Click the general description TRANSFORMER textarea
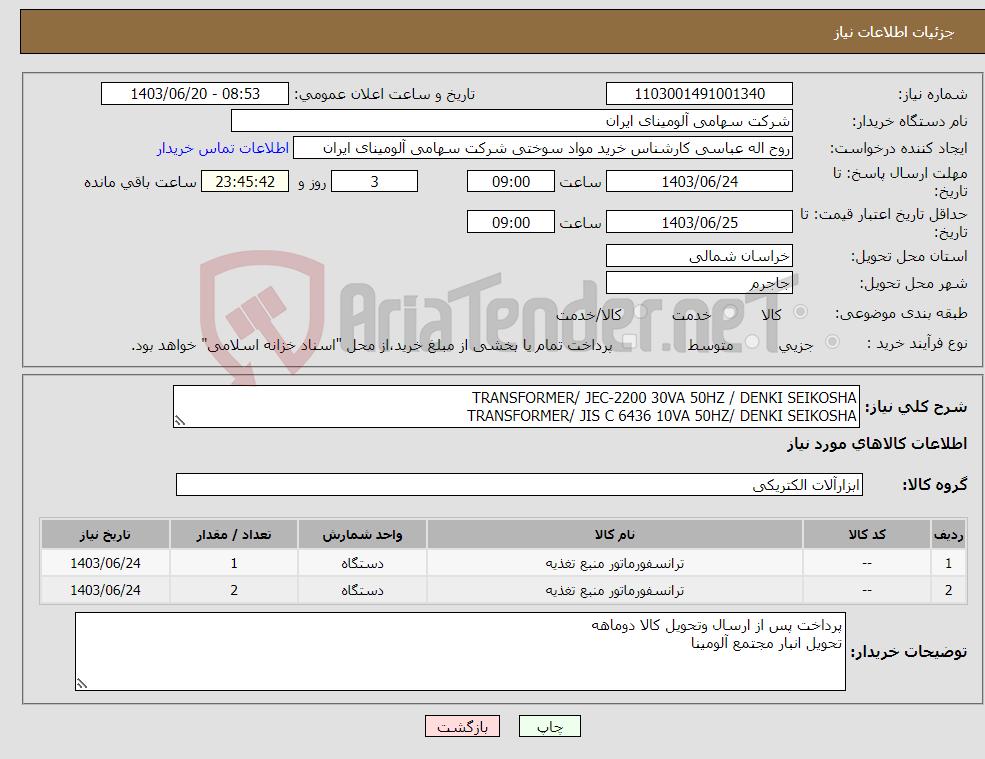The width and height of the screenshot is (985, 759). click(x=516, y=407)
